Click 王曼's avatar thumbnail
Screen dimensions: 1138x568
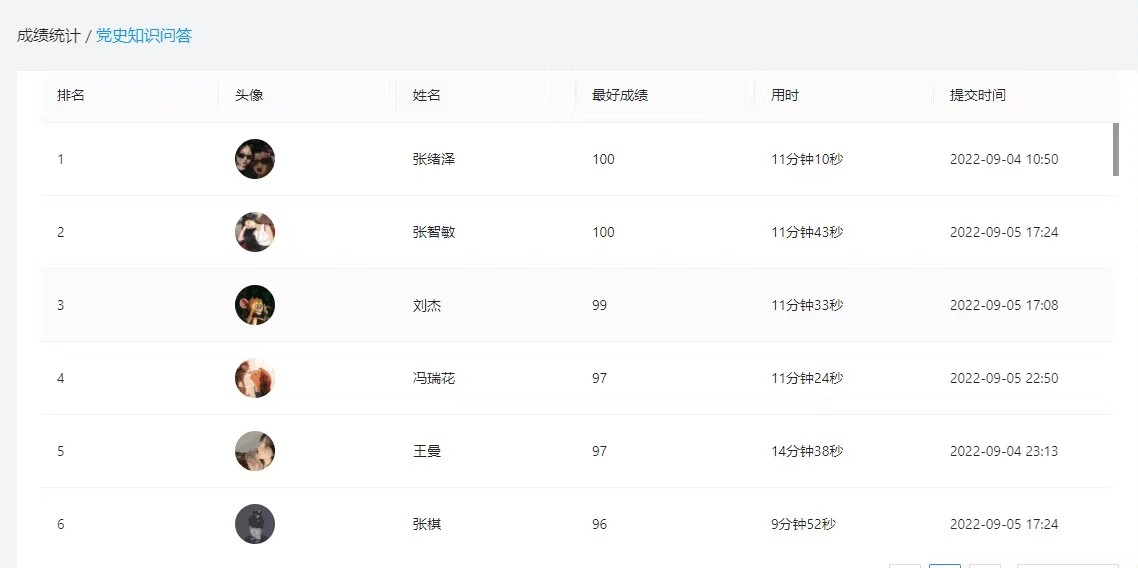click(x=255, y=451)
